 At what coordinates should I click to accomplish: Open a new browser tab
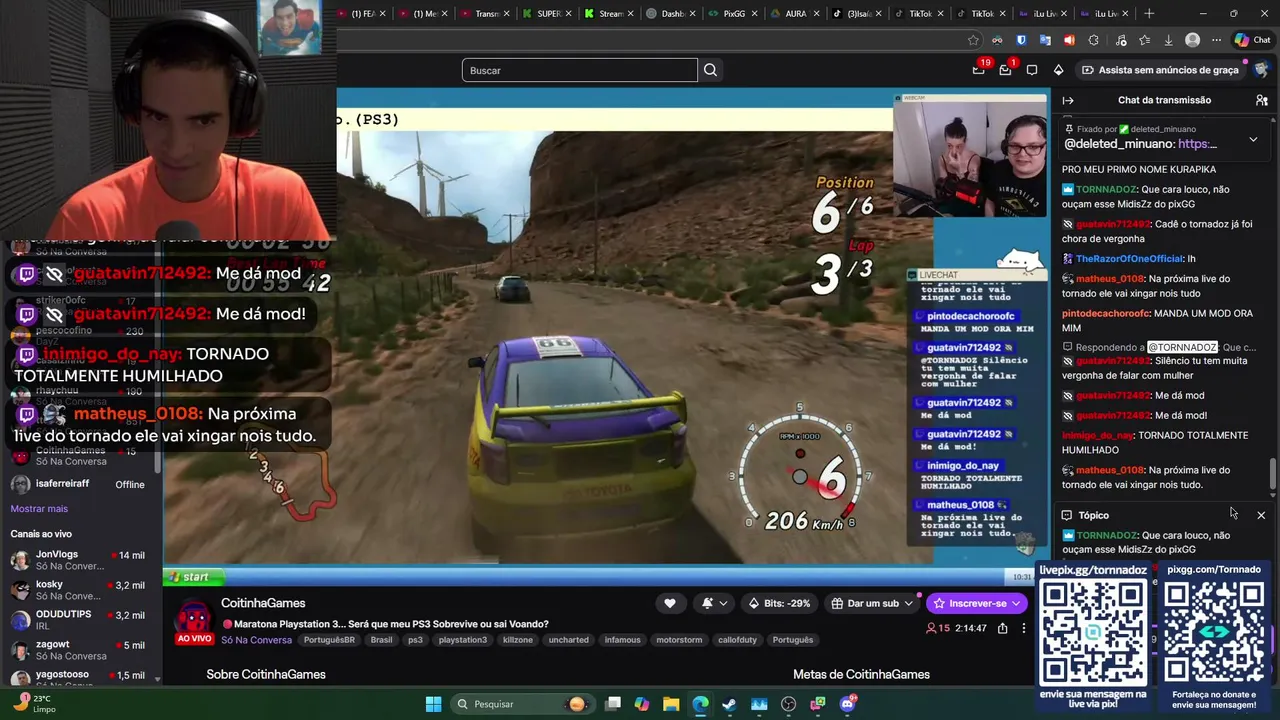click(1149, 13)
